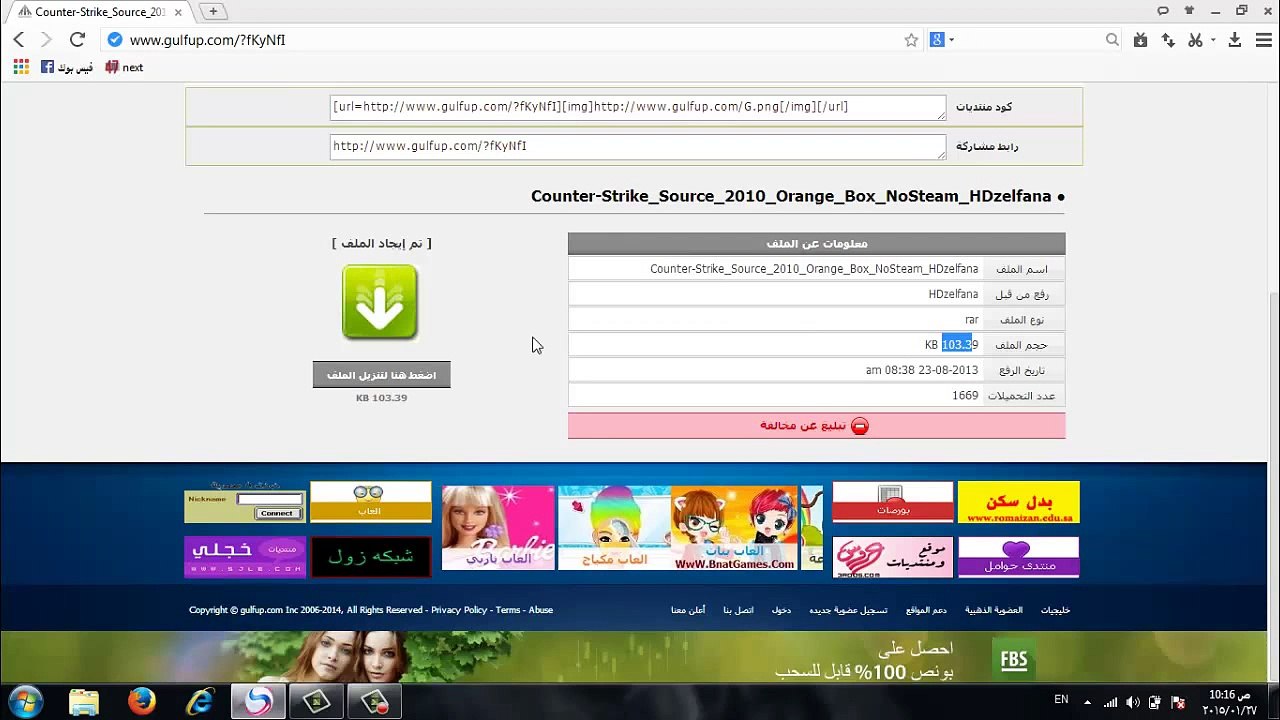Open the downloads arrow icon in toolbar
The image size is (1280, 720).
pyautogui.click(x=1235, y=40)
